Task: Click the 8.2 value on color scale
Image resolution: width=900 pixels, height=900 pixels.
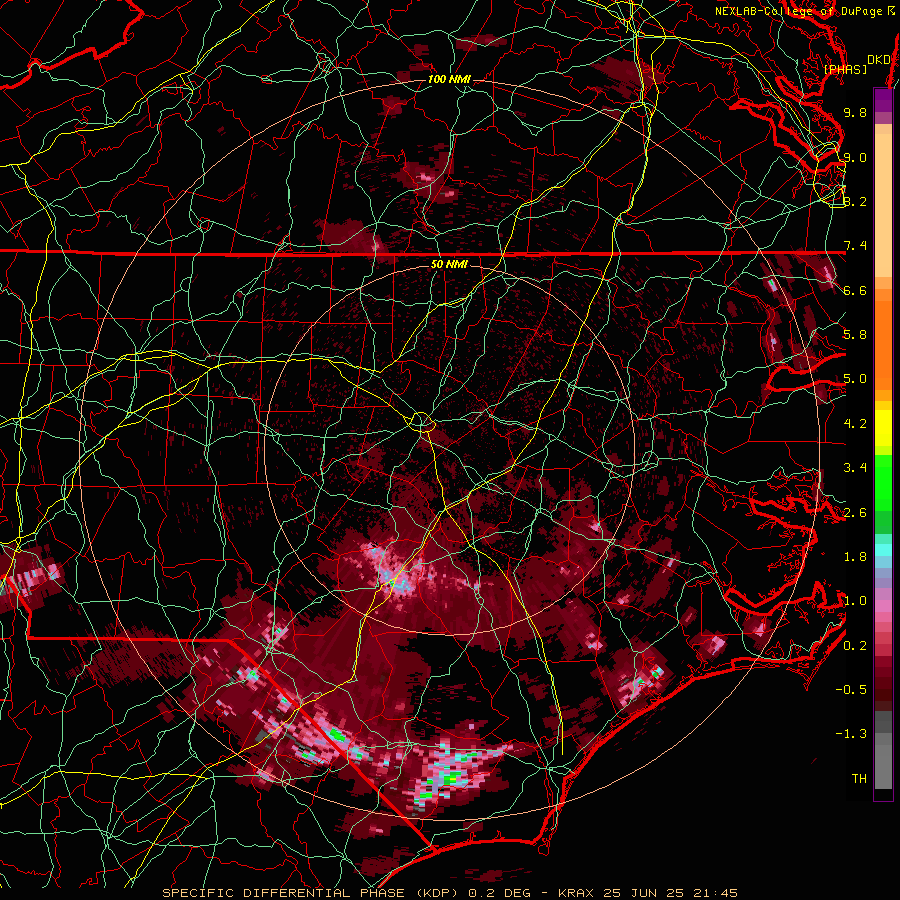Action: pyautogui.click(x=855, y=201)
